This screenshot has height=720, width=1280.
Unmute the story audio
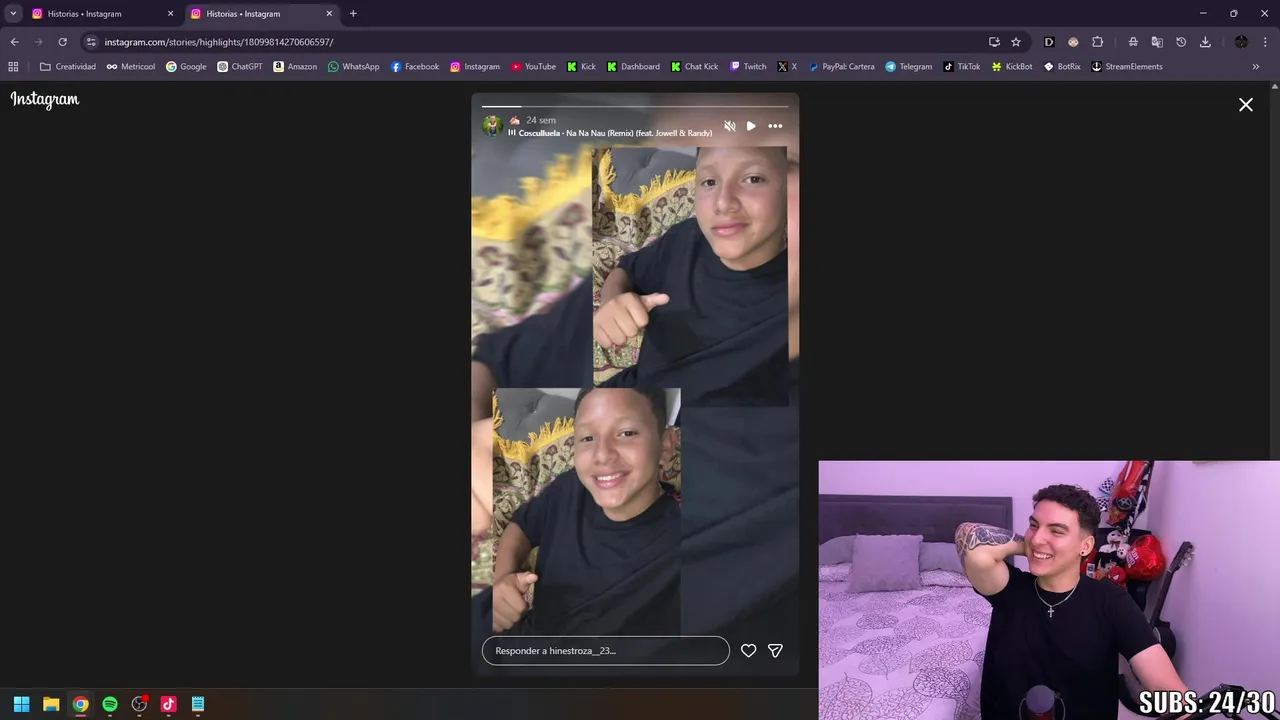[x=730, y=126]
